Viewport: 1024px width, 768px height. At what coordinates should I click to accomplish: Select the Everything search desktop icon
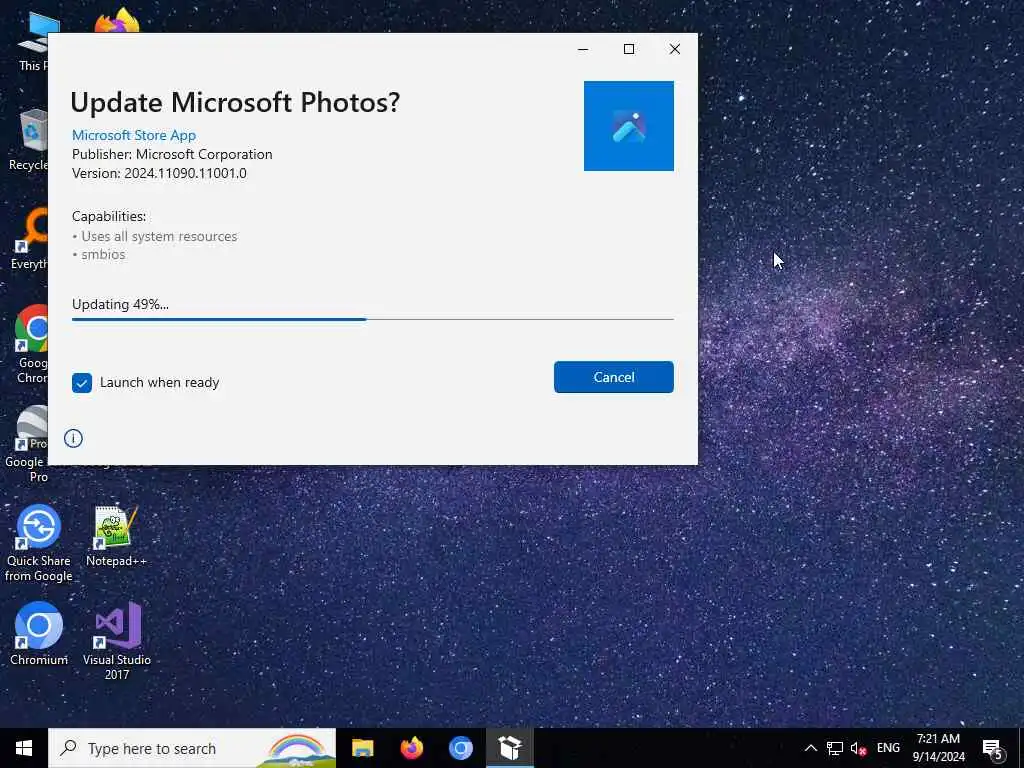tap(29, 239)
